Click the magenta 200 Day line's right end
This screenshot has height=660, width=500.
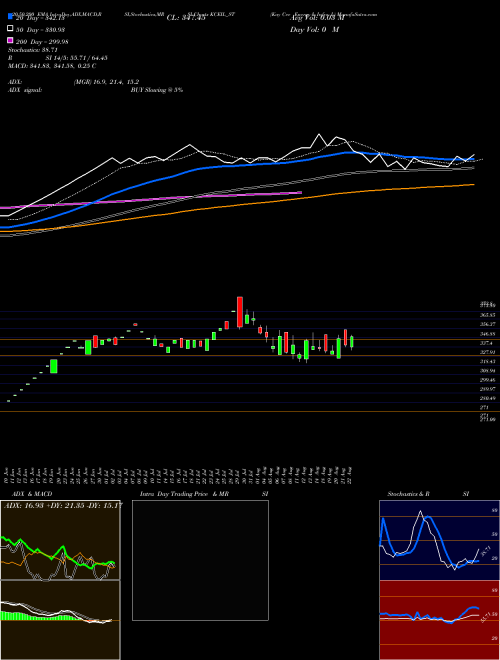pyautogui.click(x=301, y=192)
